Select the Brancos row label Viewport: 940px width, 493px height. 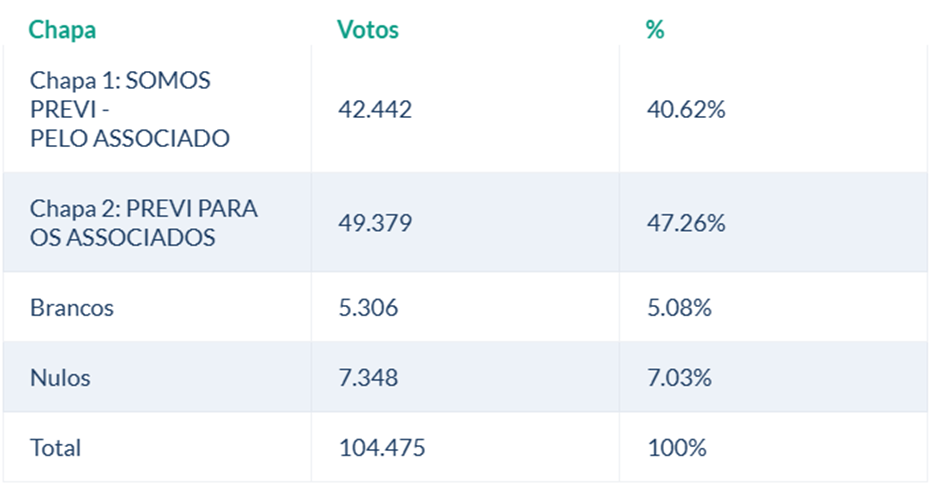72,308
